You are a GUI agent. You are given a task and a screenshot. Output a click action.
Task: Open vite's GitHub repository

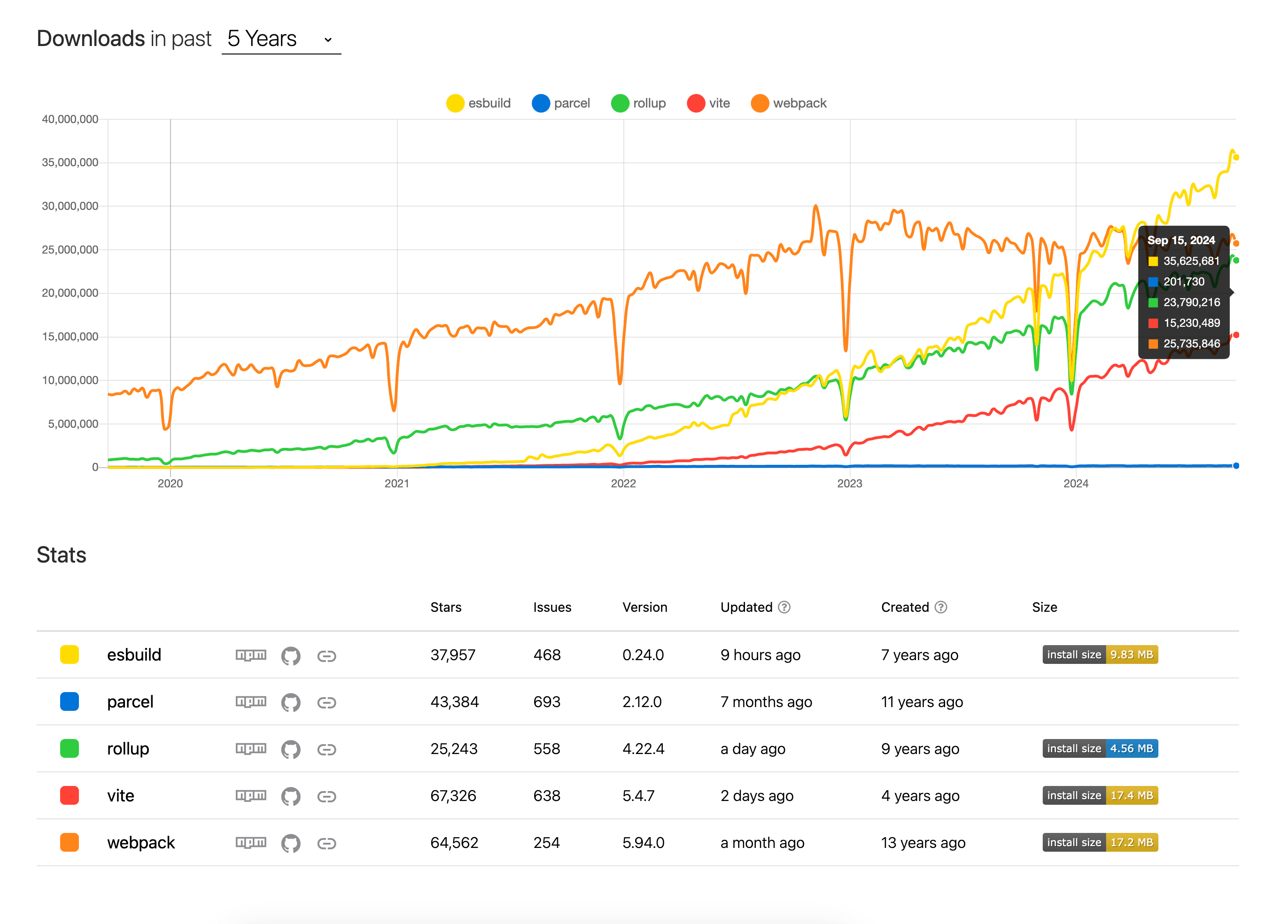291,796
